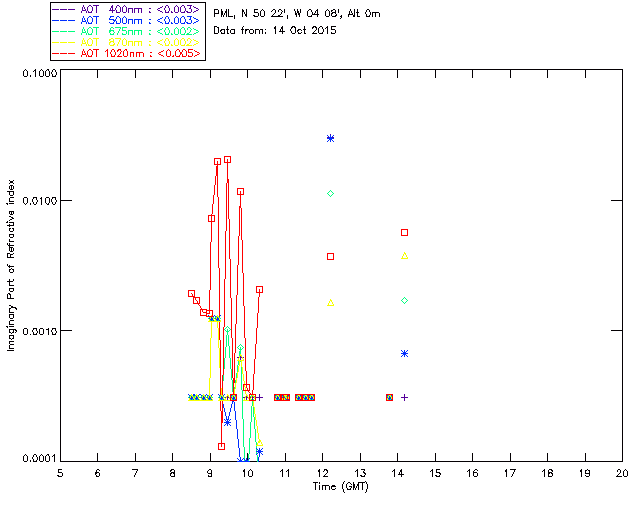
Task: Click the x-axis tick label 12
Action: point(322,473)
